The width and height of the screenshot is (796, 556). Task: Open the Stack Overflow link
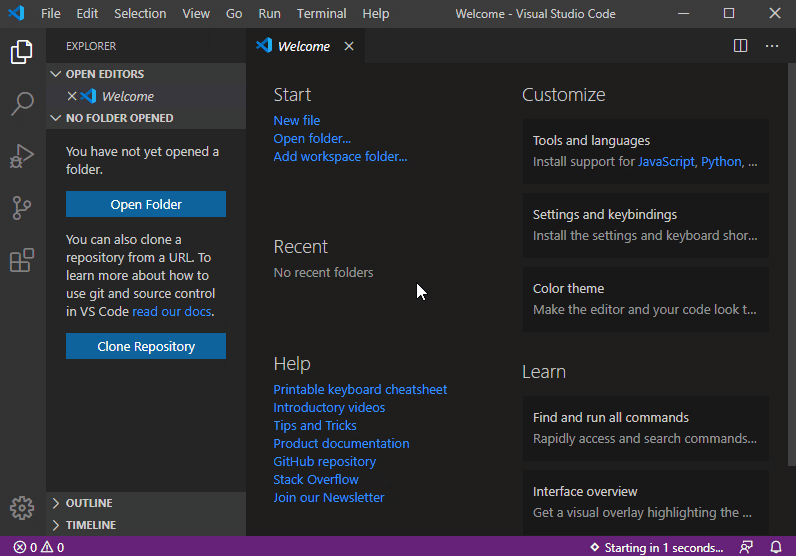[x=316, y=479]
